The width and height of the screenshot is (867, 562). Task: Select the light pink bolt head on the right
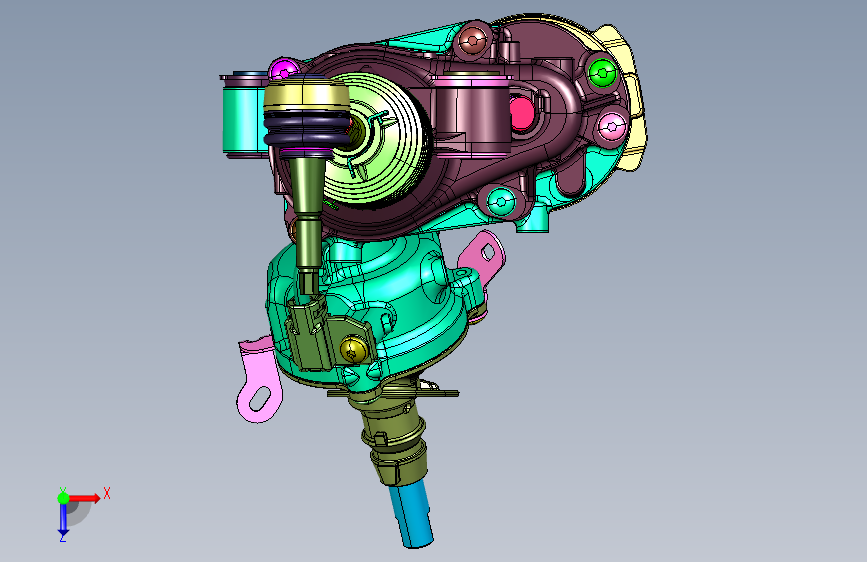point(612,127)
